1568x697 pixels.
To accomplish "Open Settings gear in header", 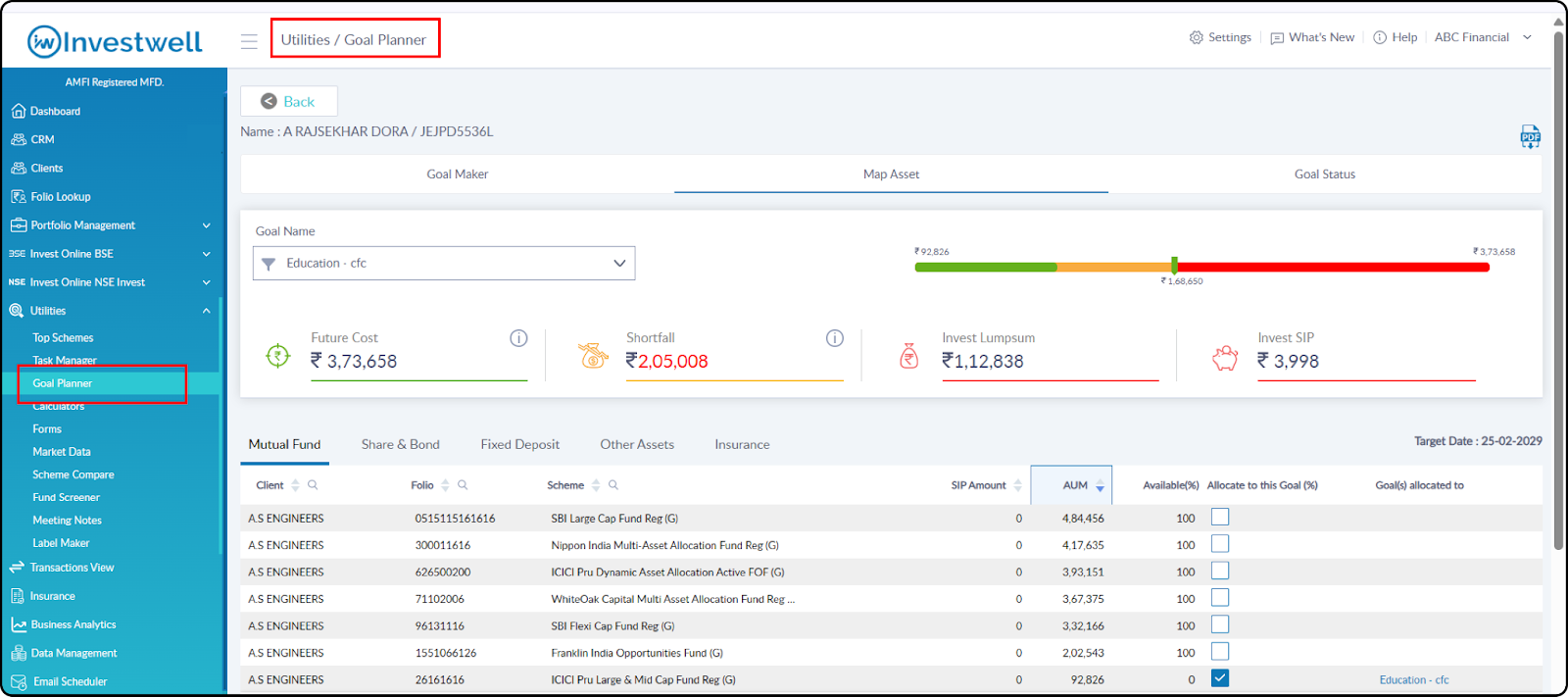I will tap(1220, 37).
